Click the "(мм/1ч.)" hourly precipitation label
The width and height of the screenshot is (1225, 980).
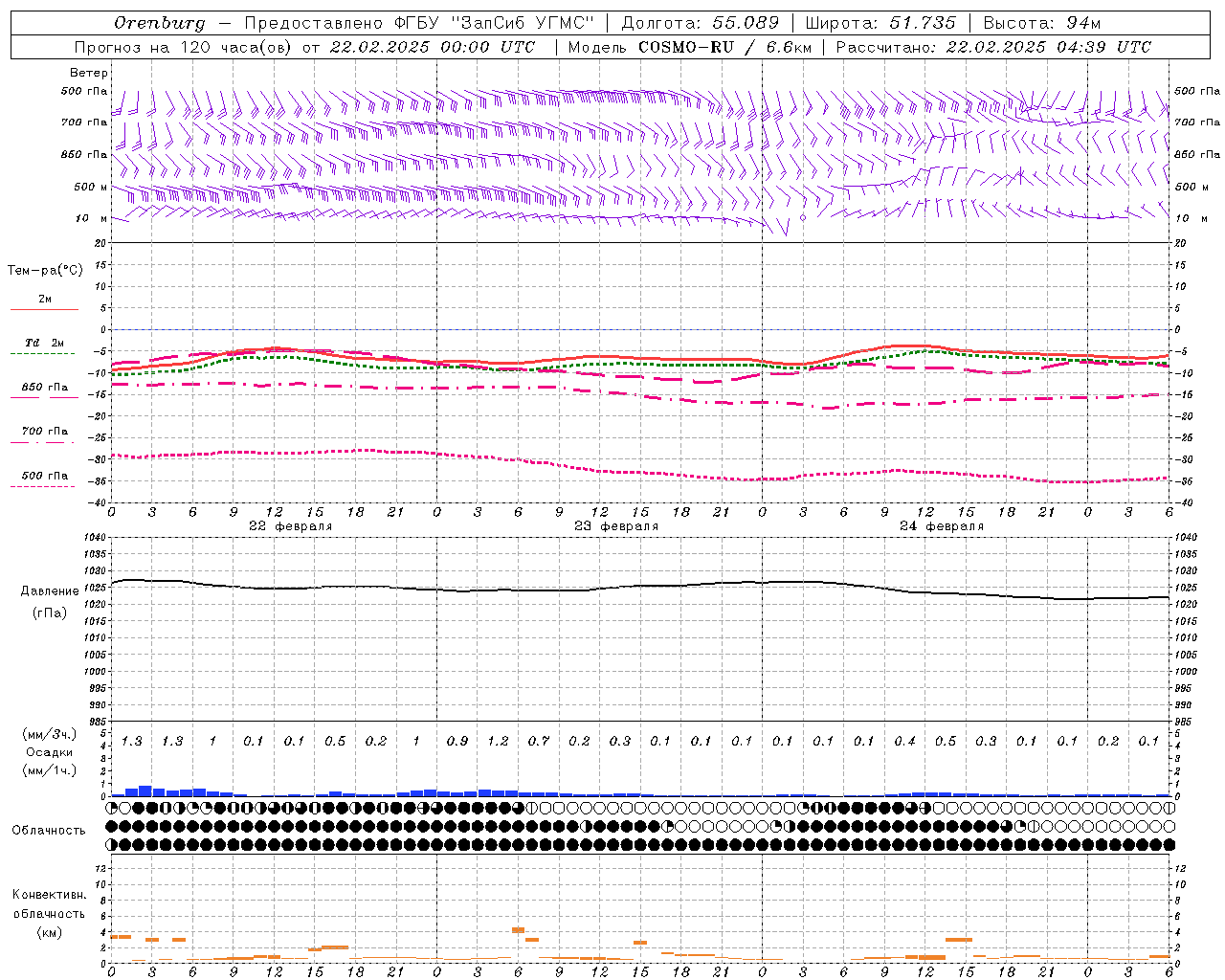tap(50, 770)
